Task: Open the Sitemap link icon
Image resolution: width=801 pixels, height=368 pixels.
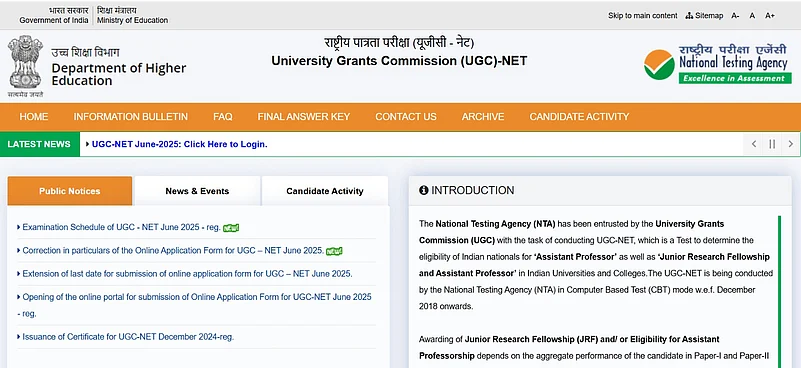Action: 689,16
